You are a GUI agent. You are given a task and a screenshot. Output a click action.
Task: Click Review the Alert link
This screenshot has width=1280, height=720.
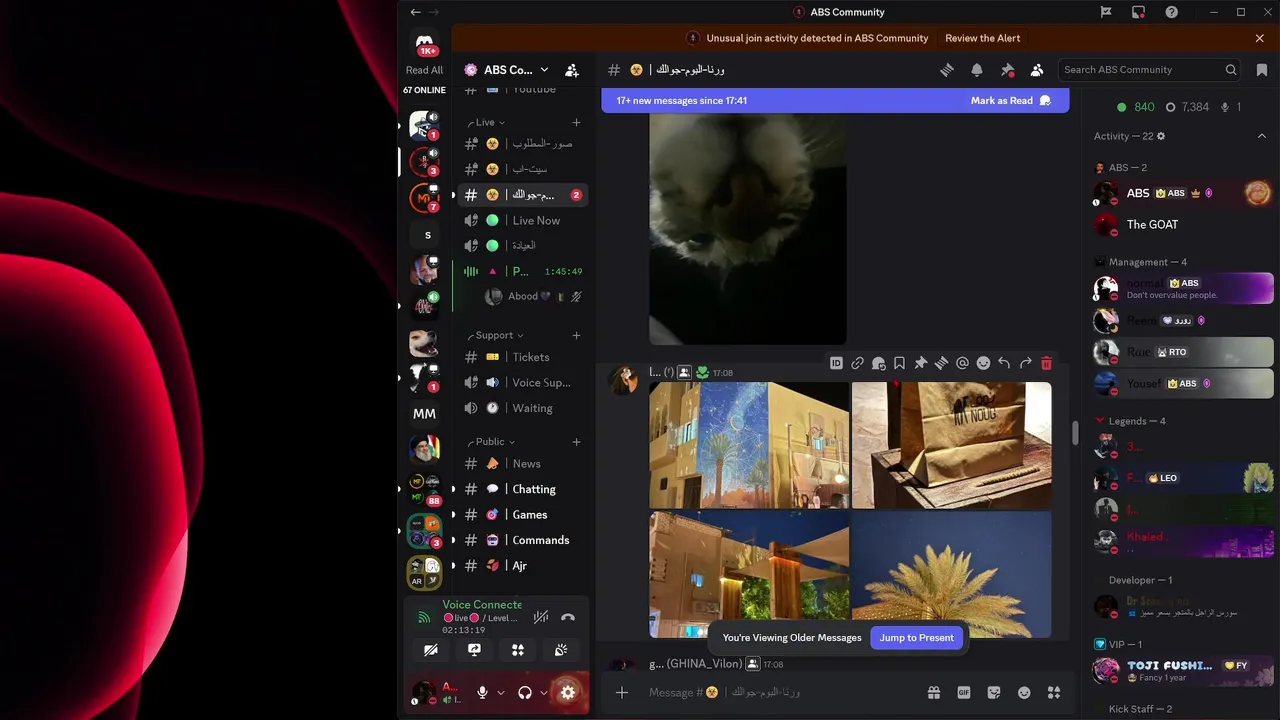[x=983, y=38]
